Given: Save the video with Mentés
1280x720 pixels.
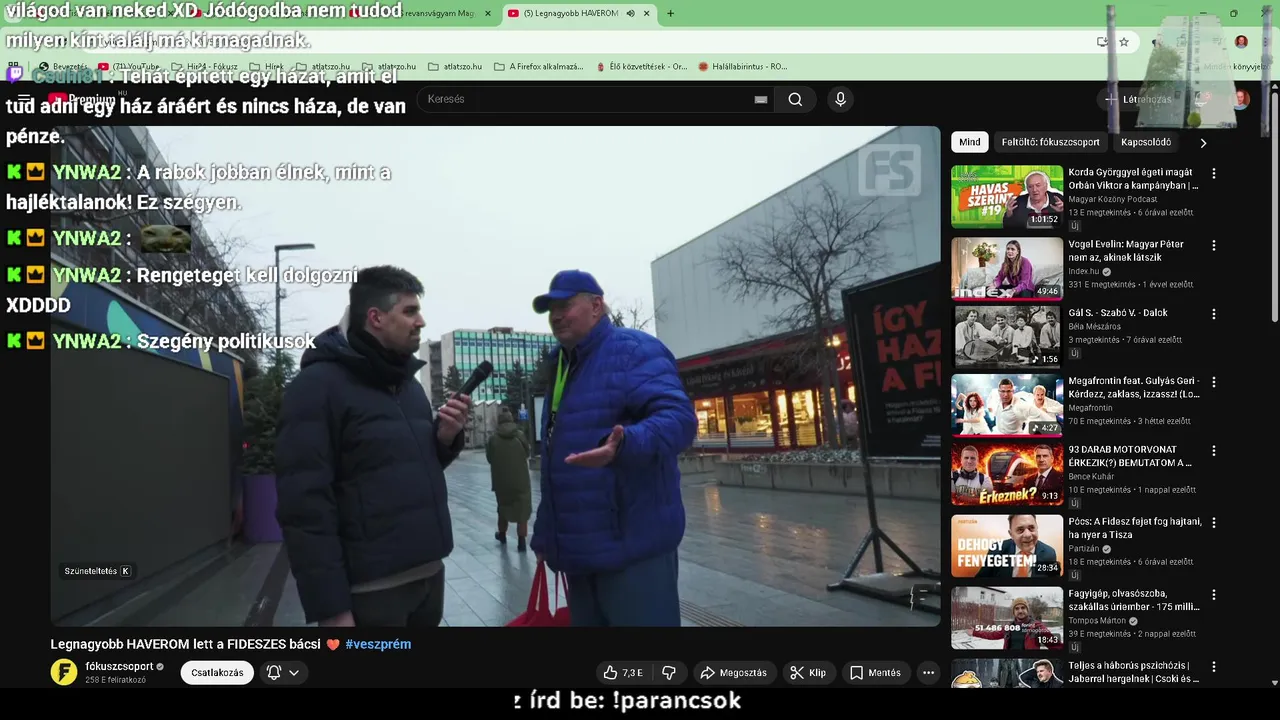Looking at the screenshot, I should tap(875, 673).
